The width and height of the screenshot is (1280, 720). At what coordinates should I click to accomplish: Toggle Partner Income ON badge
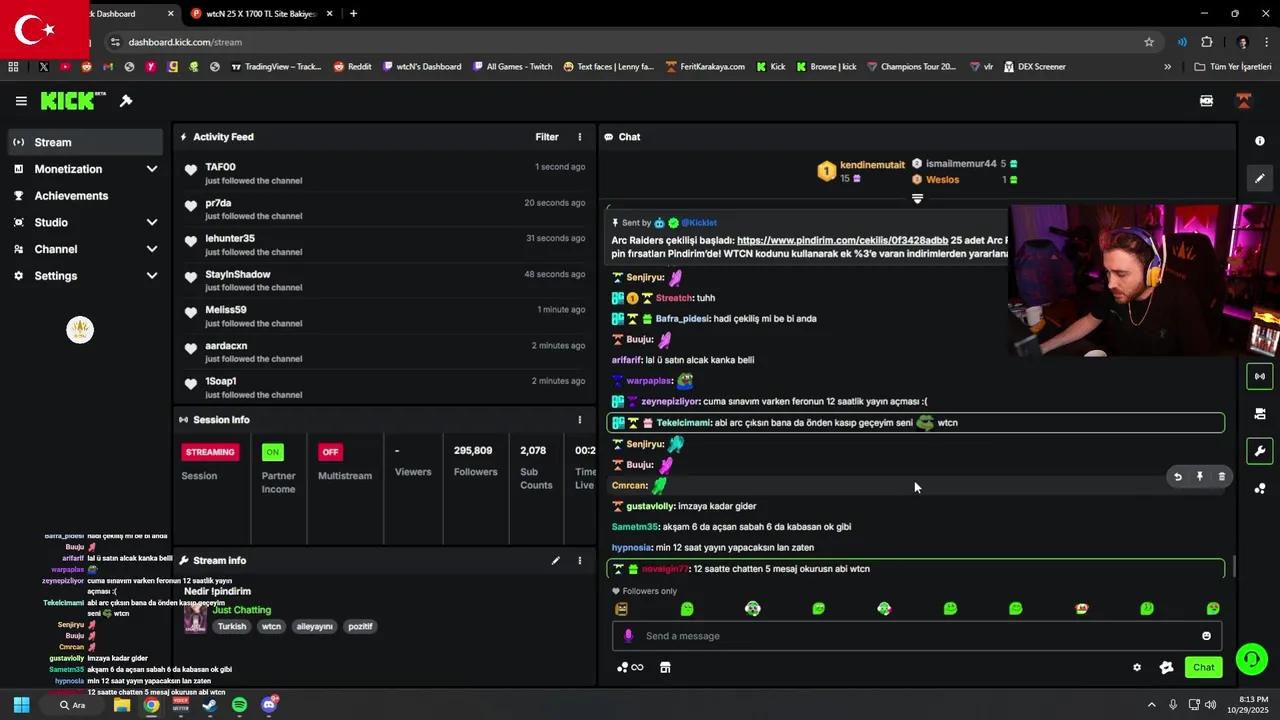click(272, 452)
